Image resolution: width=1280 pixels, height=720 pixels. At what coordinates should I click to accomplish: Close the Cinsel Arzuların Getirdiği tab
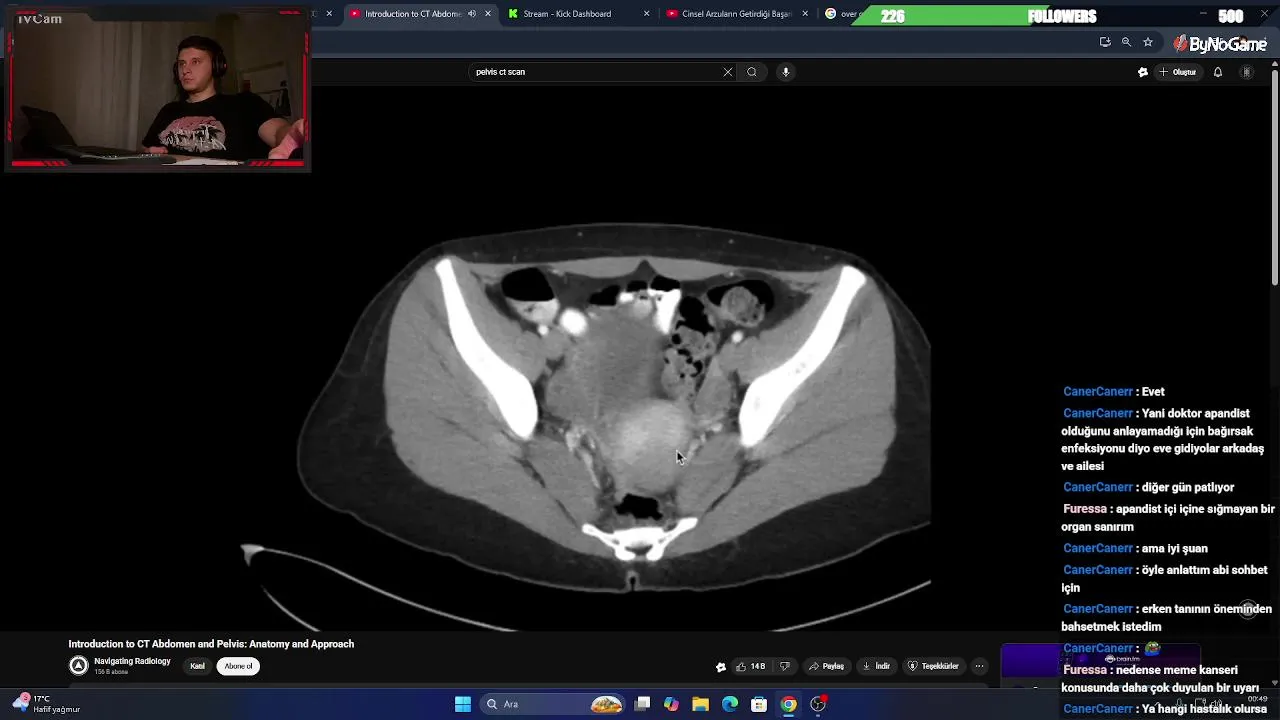tap(805, 14)
